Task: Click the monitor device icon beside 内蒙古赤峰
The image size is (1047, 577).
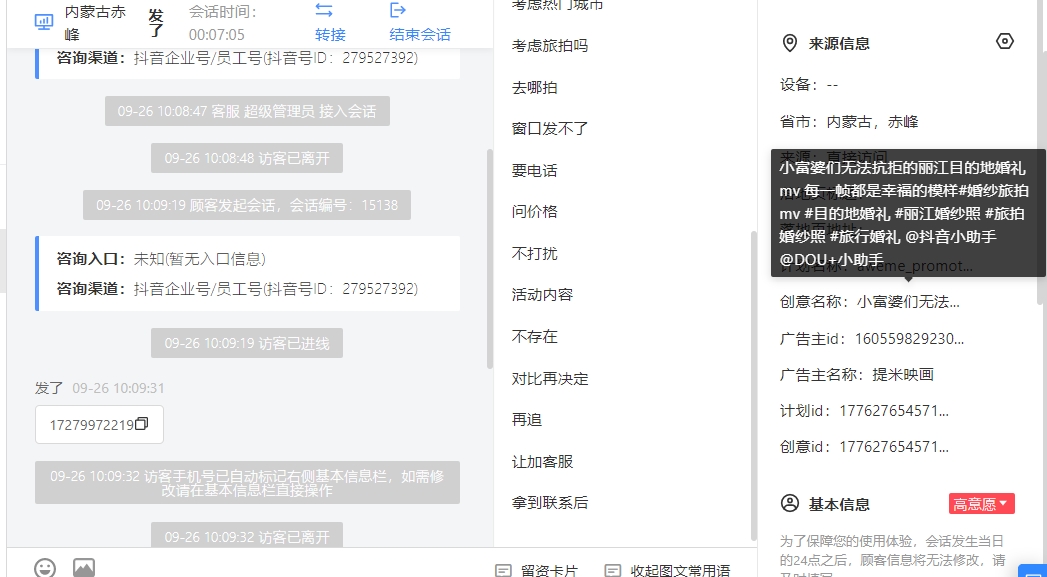Action: tap(43, 22)
